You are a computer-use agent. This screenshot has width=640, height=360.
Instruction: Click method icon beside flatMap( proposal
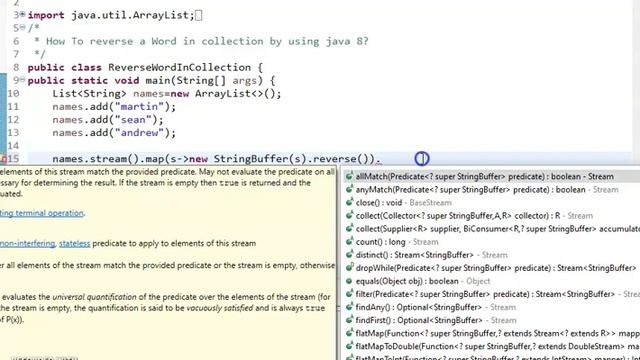(x=349, y=333)
